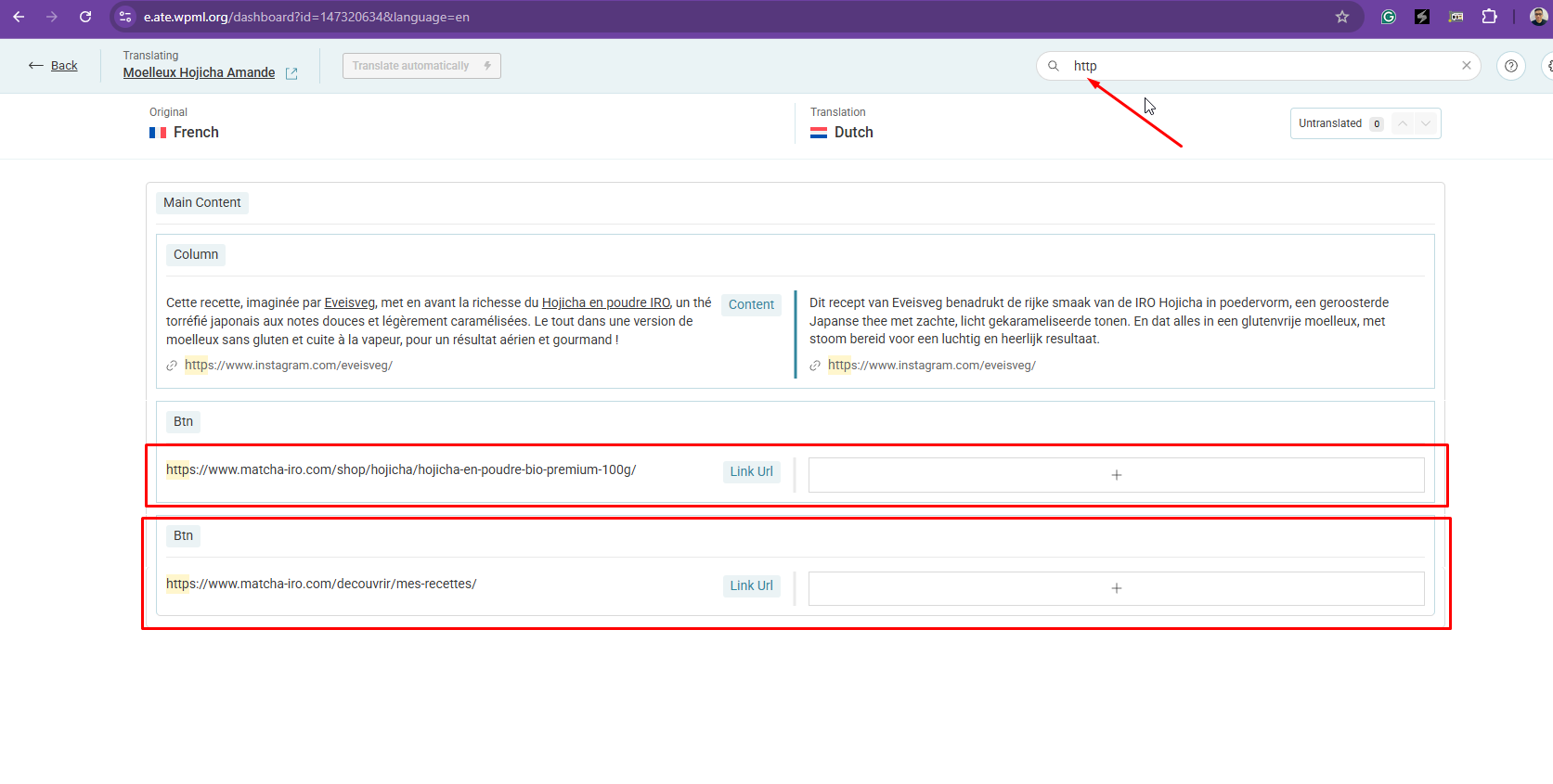
Task: Edit the Dutch translation paragraph
Action: [x=1100, y=321]
